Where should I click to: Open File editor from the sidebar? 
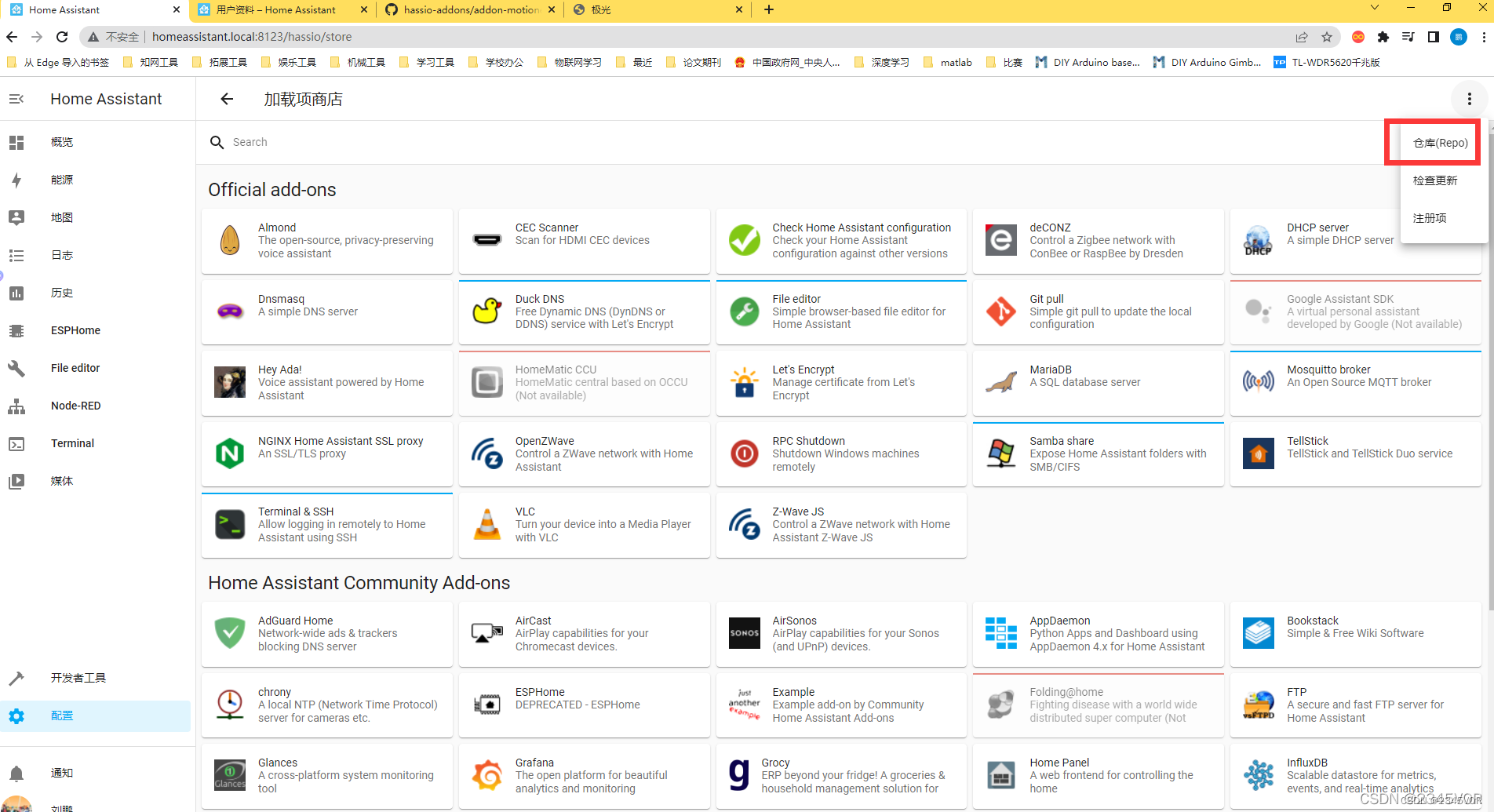point(96,368)
